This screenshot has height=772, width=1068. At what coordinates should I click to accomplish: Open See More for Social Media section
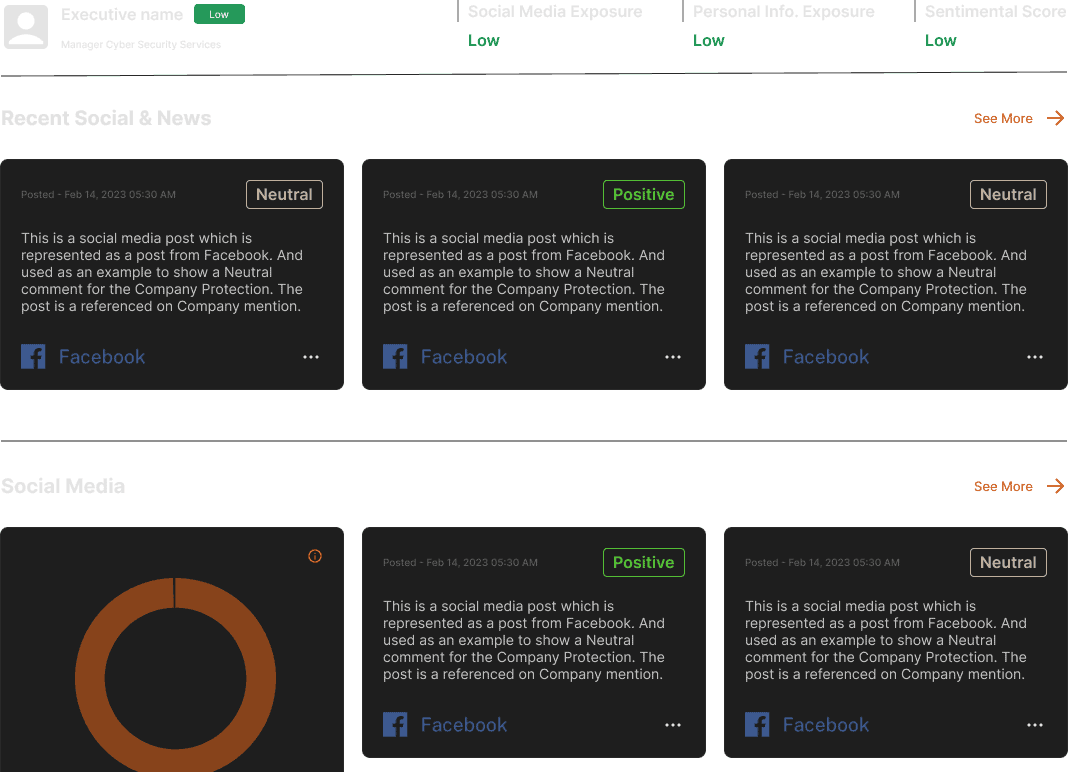[x=1003, y=487]
